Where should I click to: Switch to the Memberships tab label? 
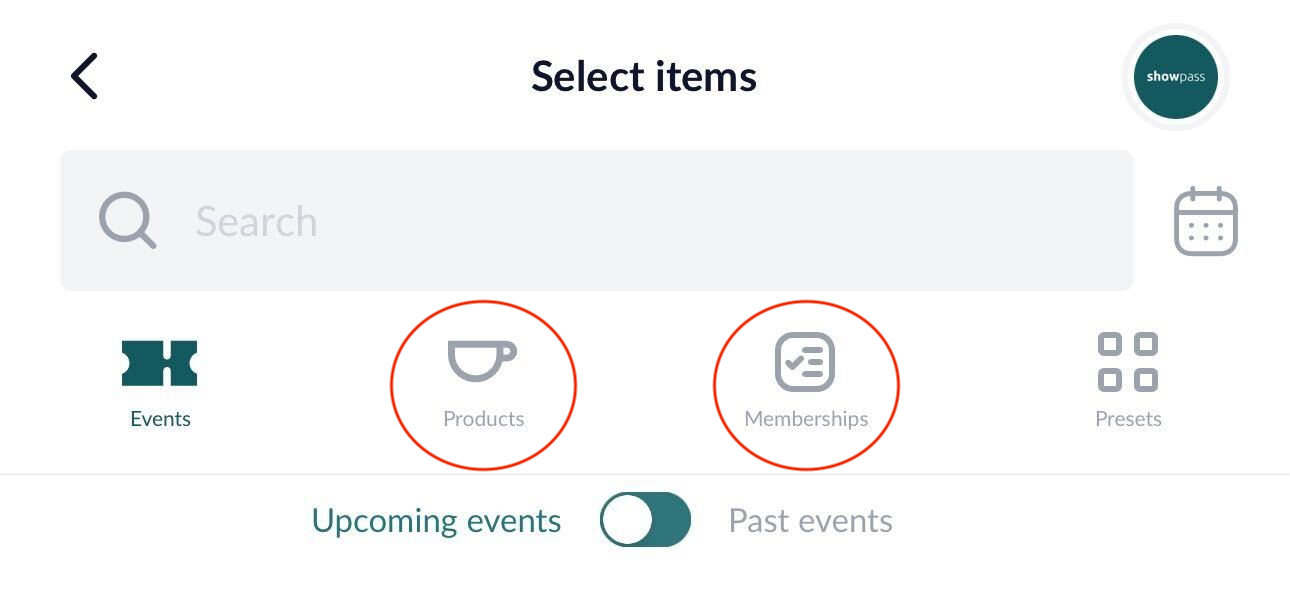coord(806,419)
